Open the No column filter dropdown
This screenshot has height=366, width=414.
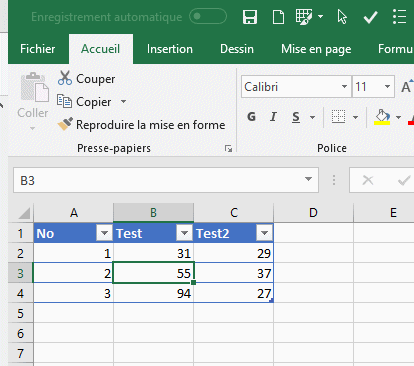tap(104, 233)
